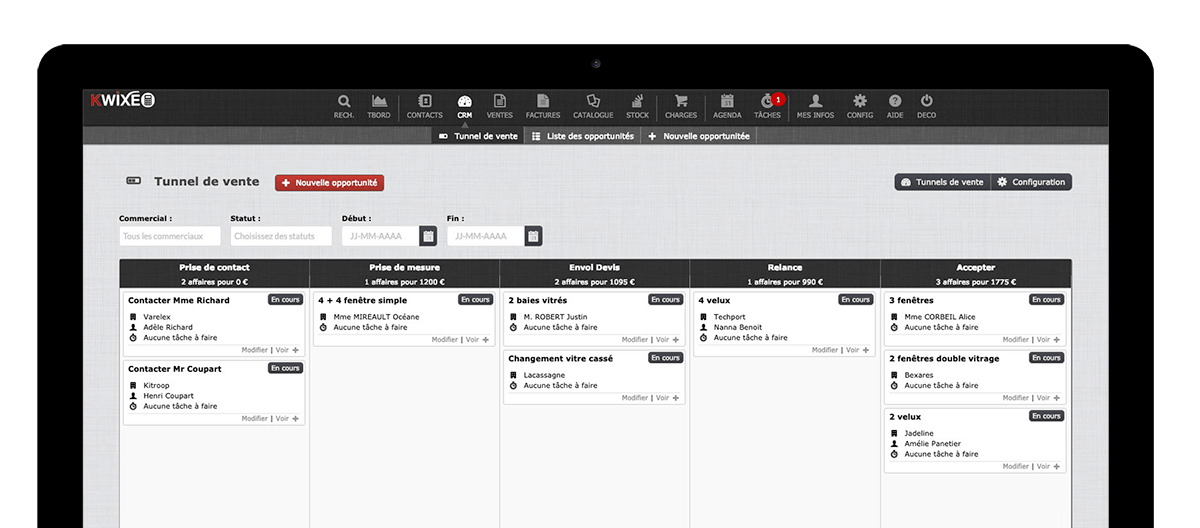Click En cours badge on 3 fenêtres card
Screen dimensions: 1200x528
1046,300
